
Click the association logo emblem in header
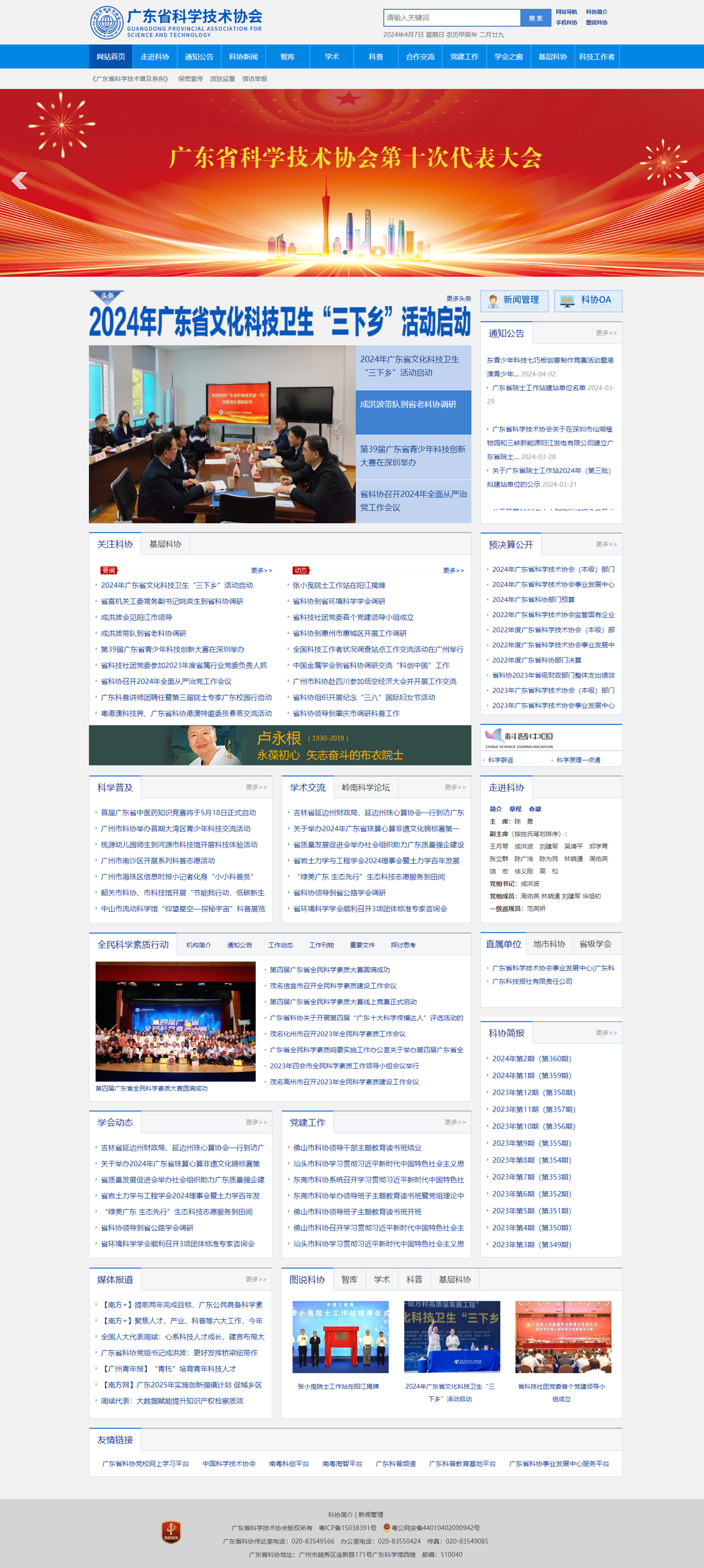107,23
